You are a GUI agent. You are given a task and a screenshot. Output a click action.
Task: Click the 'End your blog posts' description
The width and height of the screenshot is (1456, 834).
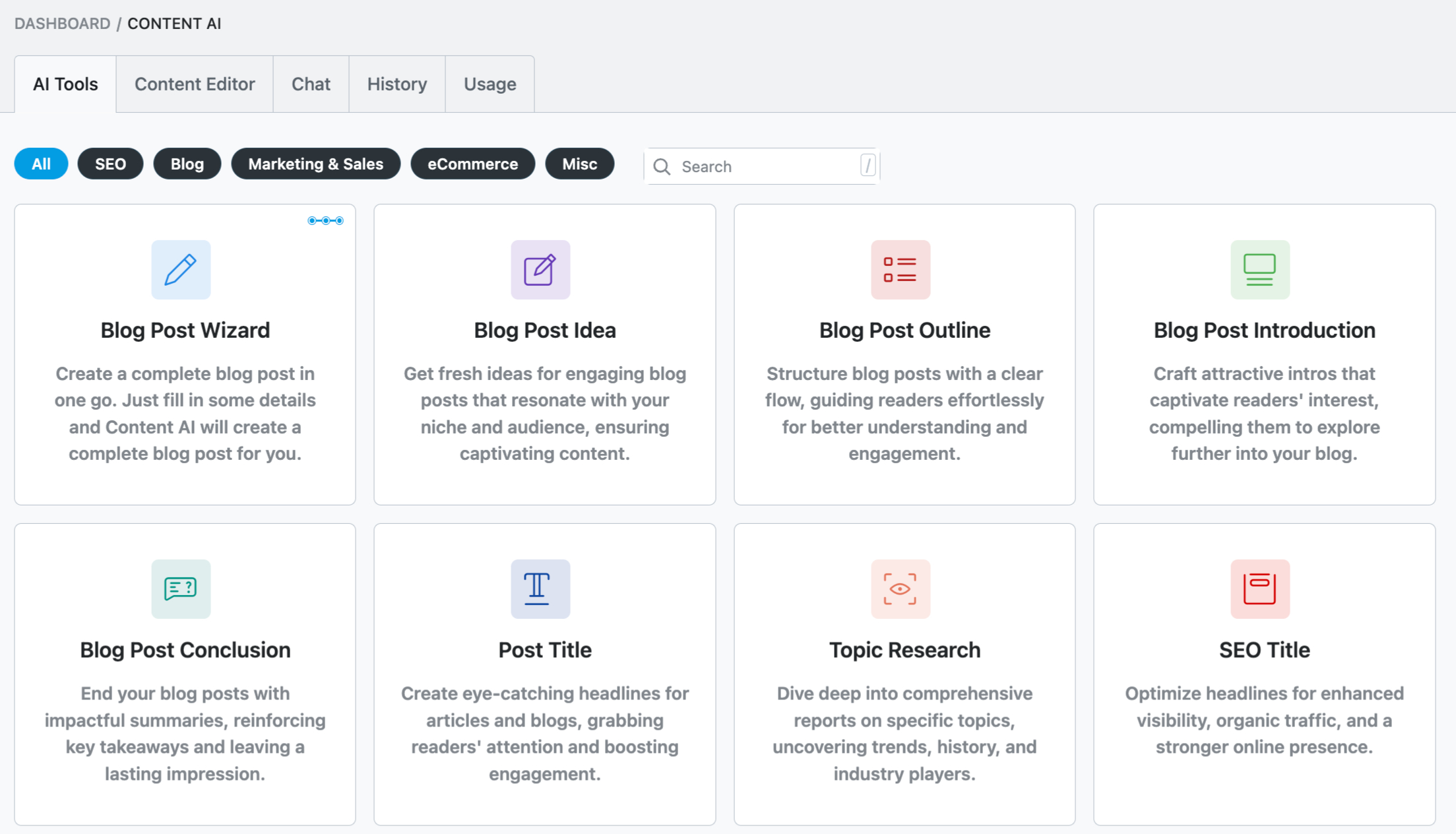[x=185, y=734]
